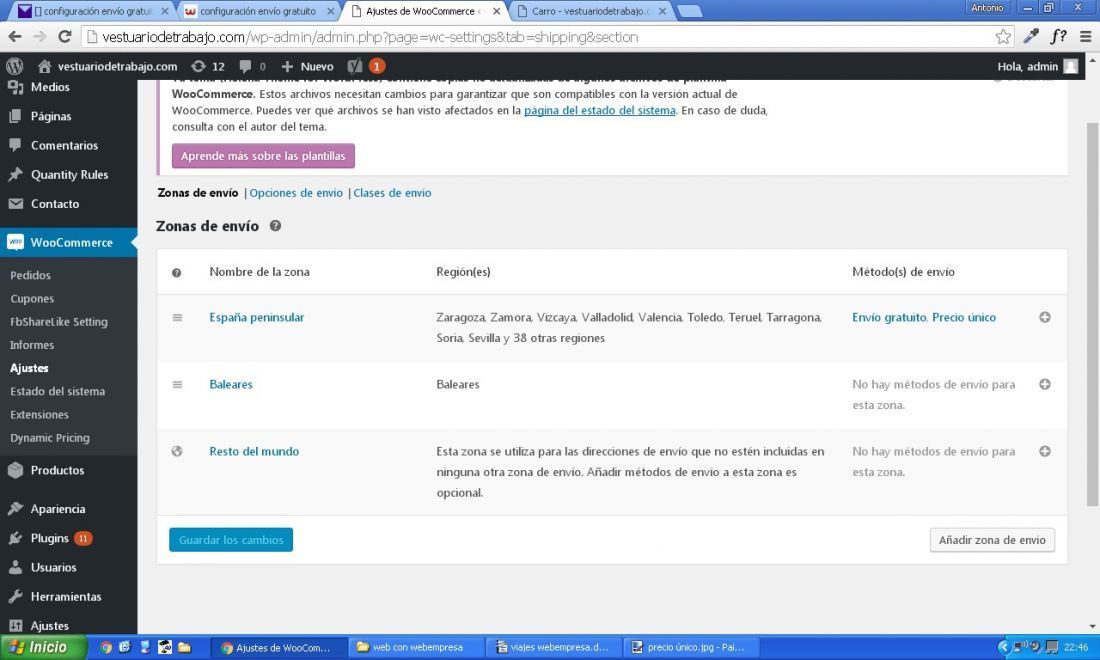Click Aprende más sobre las plantillas button

coord(263,156)
